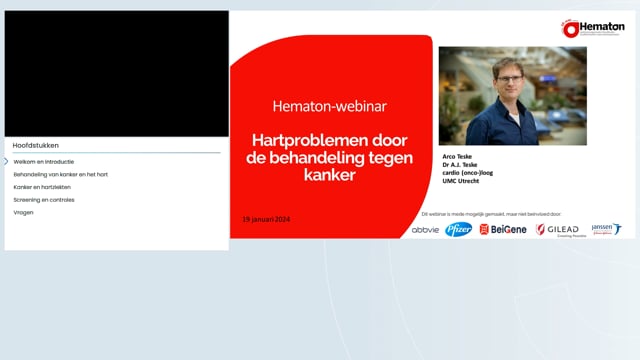This screenshot has width=640, height=360.
Task: Click the 'Dit webinar is mede mogelijk gemaakt' disclaimer
Action: tap(491, 214)
